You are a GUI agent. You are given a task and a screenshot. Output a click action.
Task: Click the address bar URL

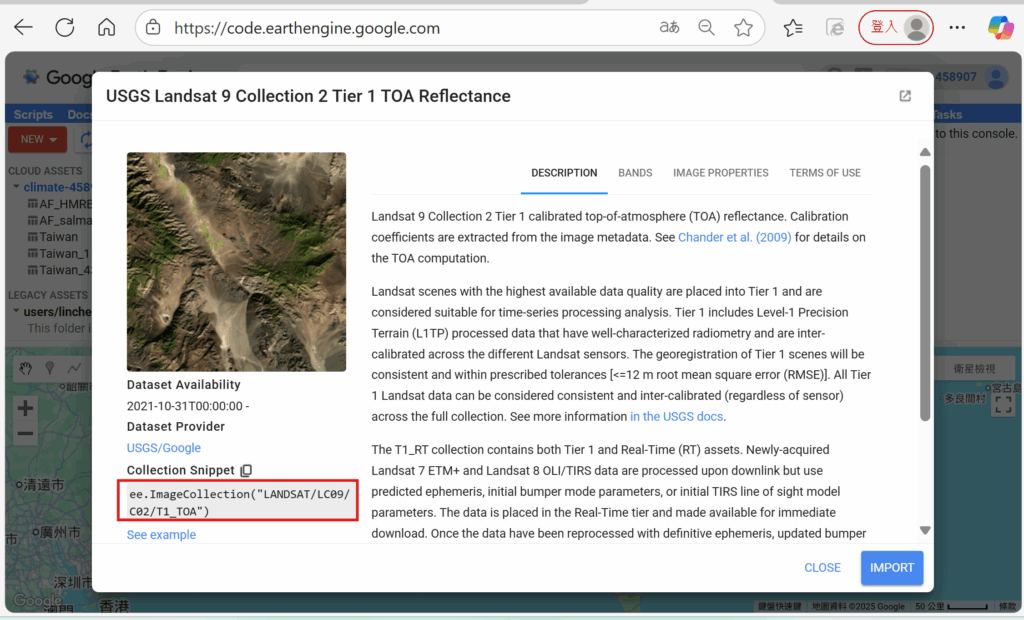pyautogui.click(x=307, y=28)
